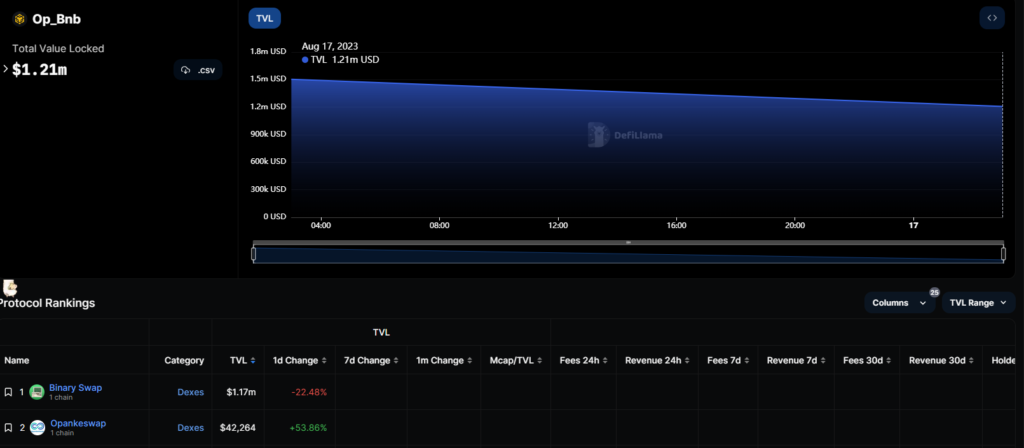
Task: Sort table by TVL column
Action: click(241, 360)
